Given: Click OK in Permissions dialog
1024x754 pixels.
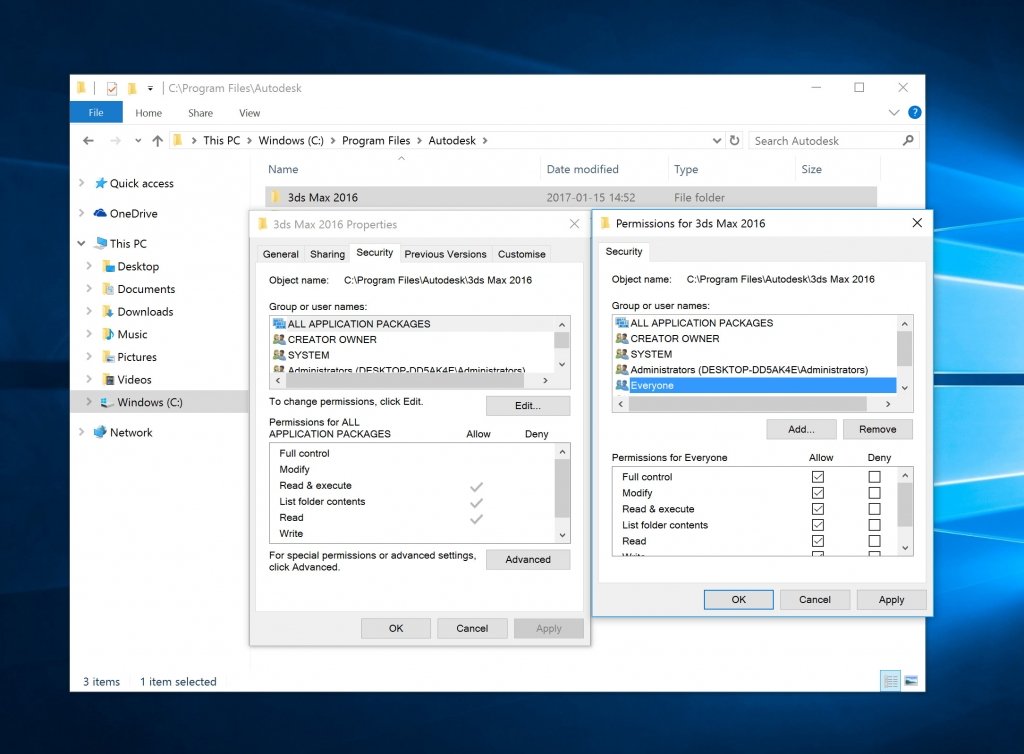Looking at the screenshot, I should pyautogui.click(x=739, y=599).
